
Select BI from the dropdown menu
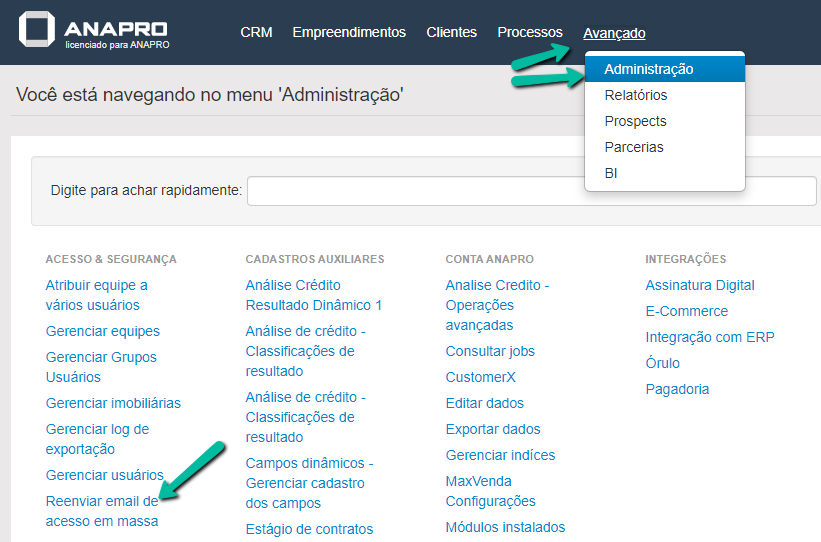[x=611, y=173]
